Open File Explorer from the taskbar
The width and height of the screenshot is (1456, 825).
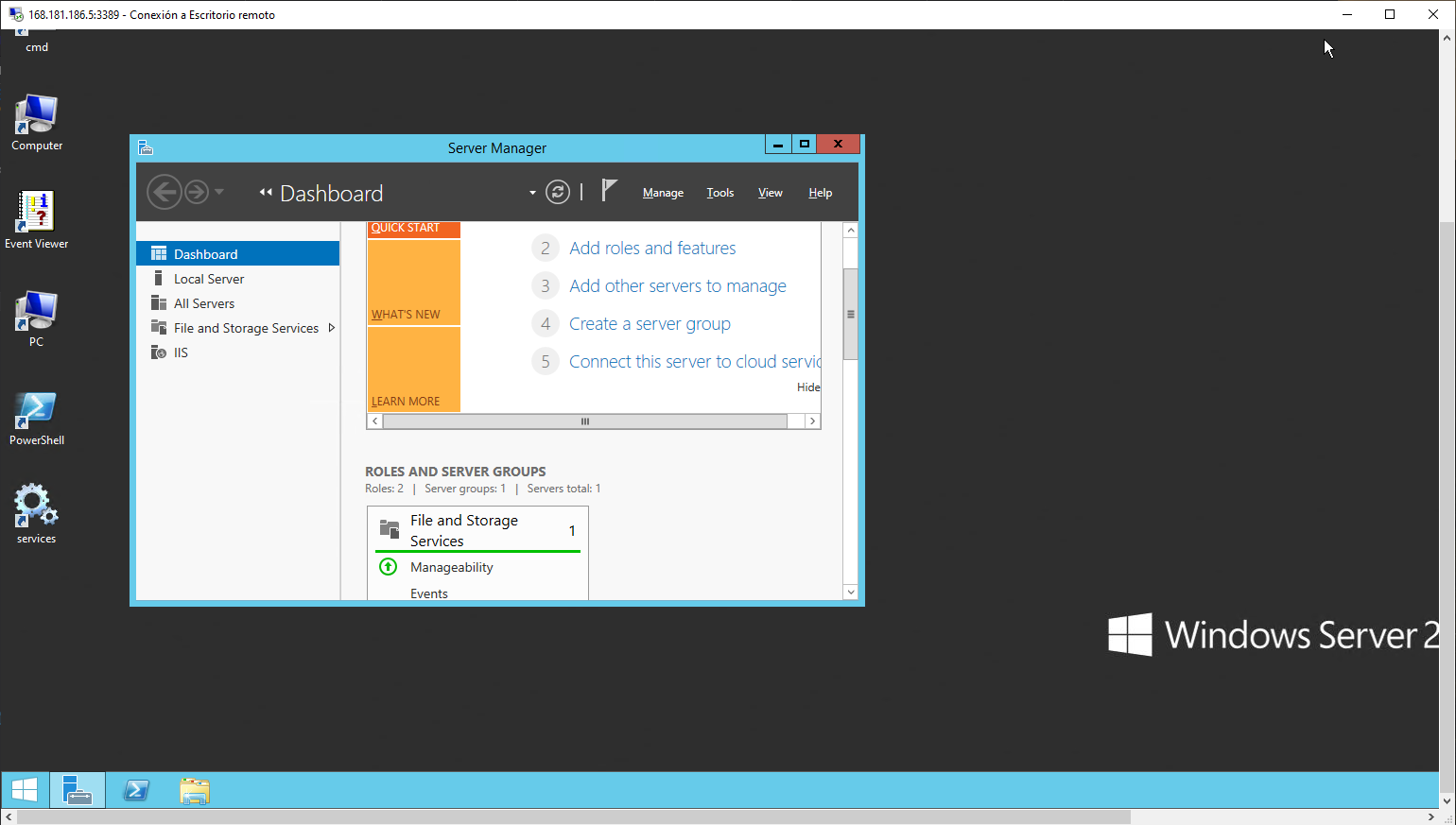click(x=194, y=790)
